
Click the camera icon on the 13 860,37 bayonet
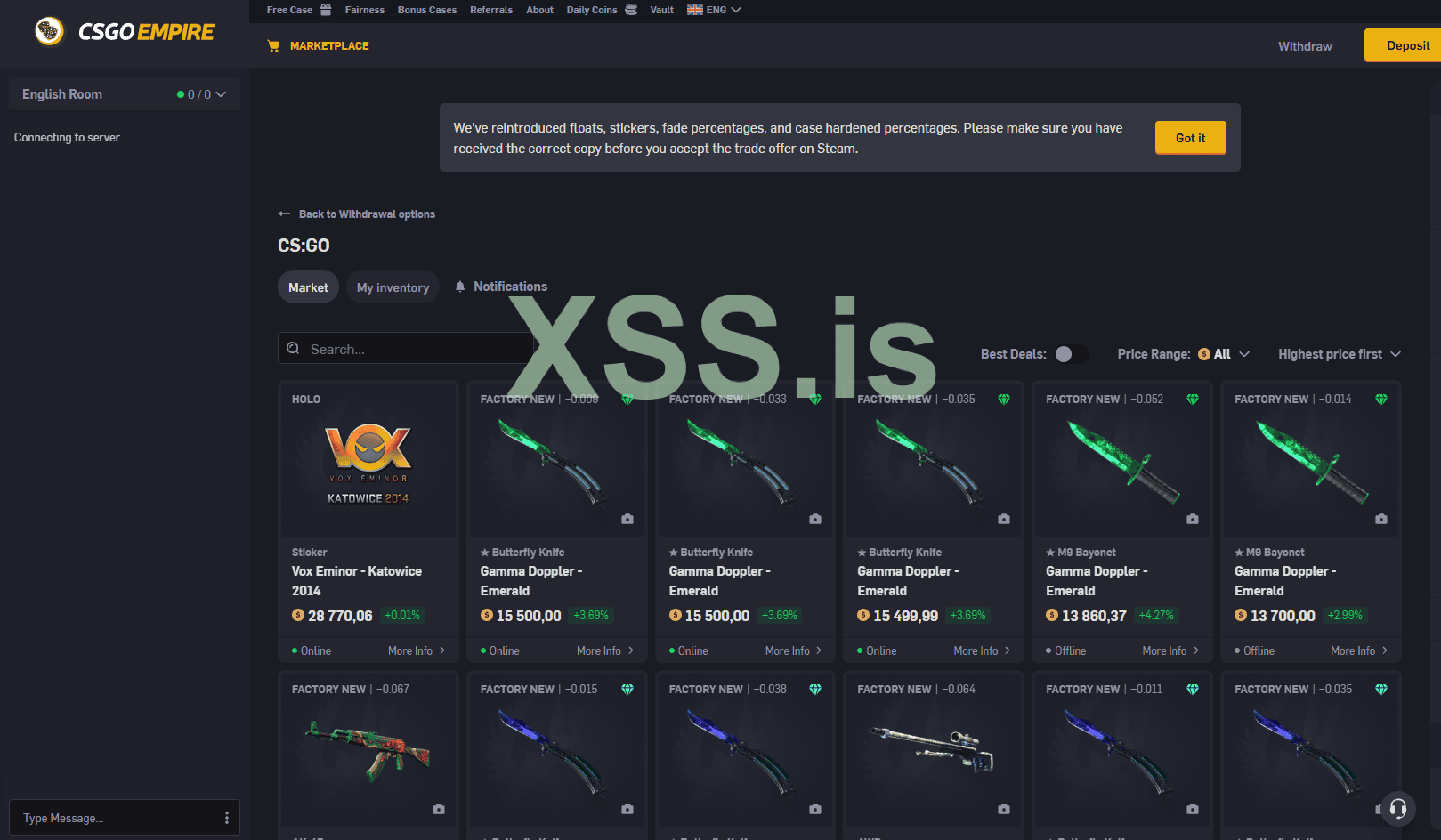(x=1193, y=519)
